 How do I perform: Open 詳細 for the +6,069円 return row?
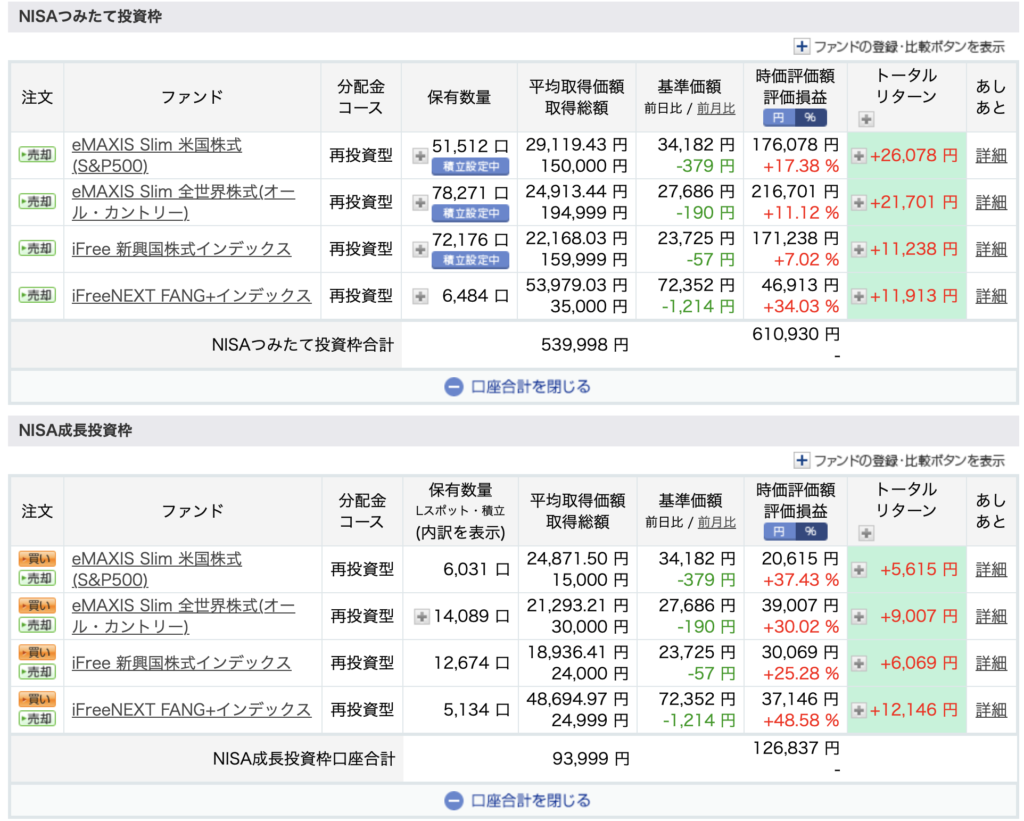pyautogui.click(x=991, y=664)
